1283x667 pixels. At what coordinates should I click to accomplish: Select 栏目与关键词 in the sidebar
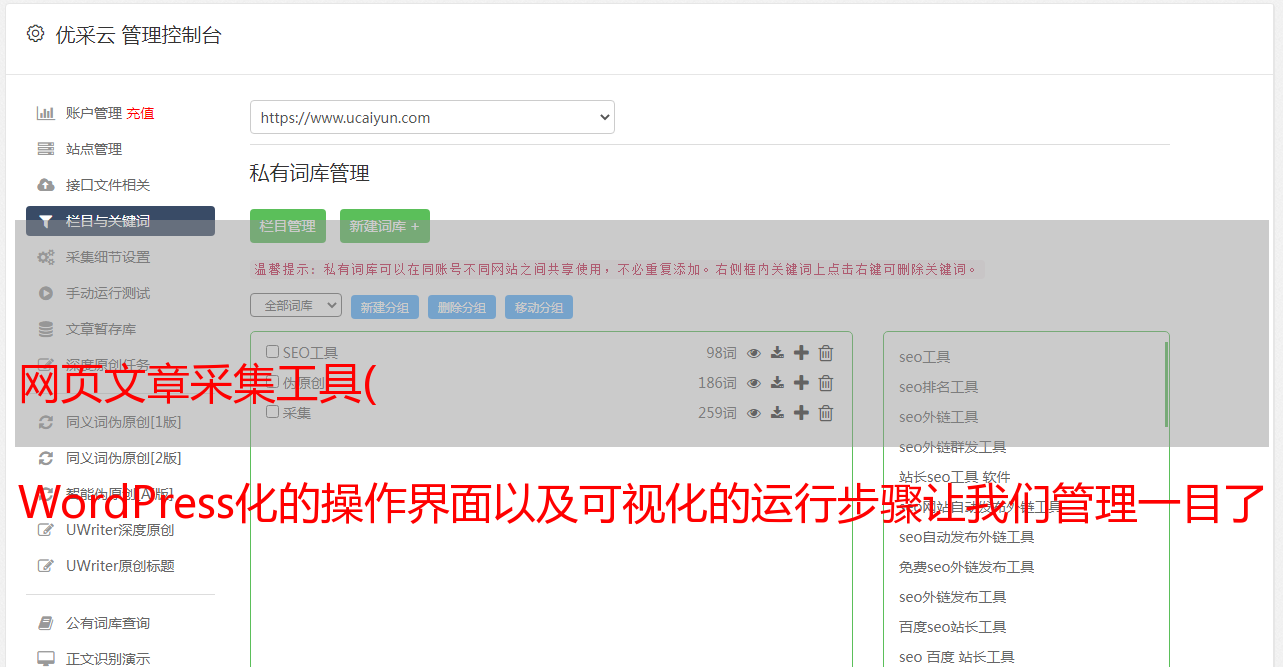click(120, 221)
